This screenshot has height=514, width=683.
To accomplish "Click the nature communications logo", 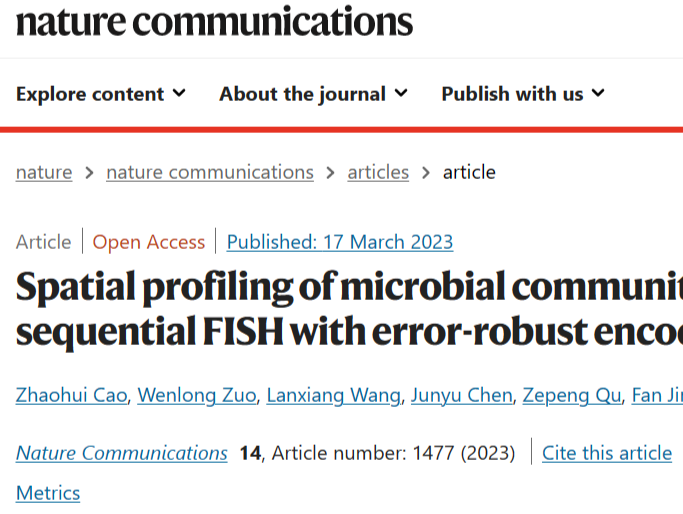I will point(214,21).
